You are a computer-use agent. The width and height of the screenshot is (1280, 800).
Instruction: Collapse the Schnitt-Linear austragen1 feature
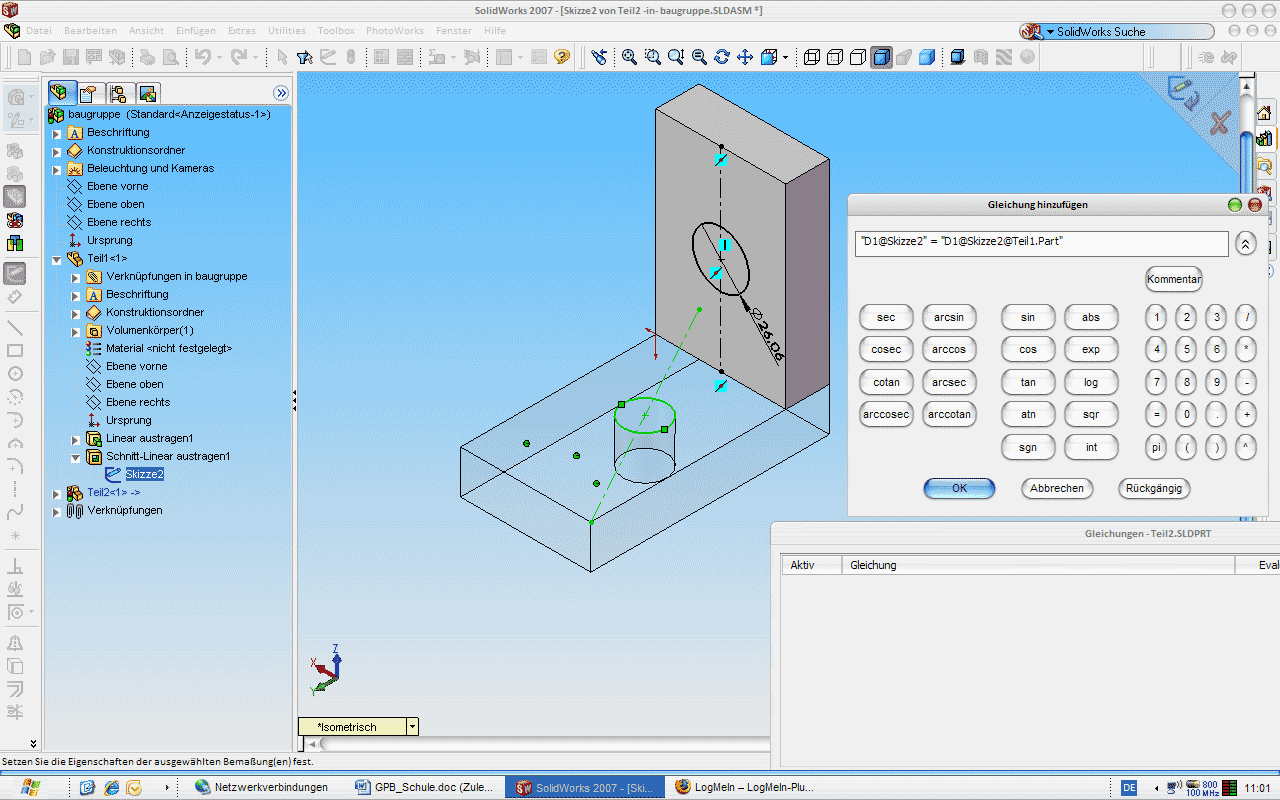pos(76,457)
